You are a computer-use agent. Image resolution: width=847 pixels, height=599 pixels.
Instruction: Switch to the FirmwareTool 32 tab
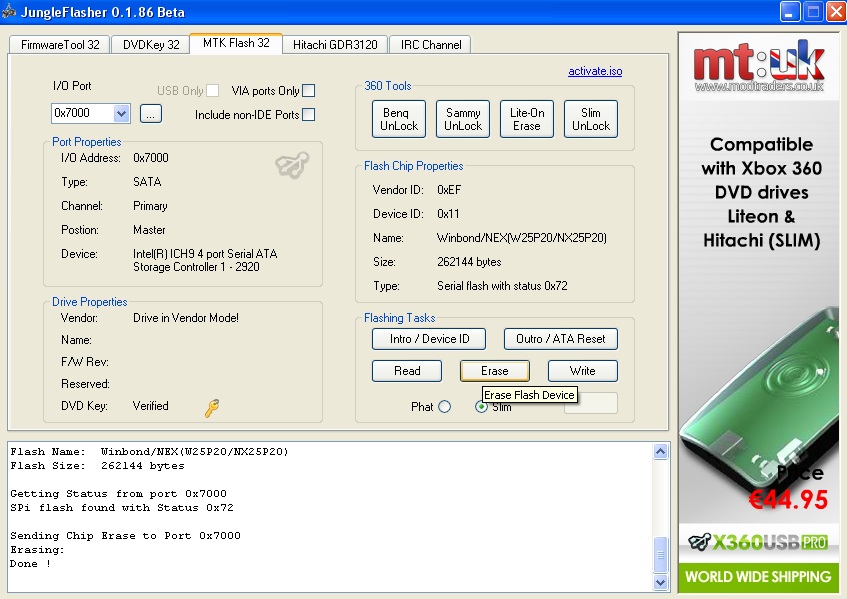point(60,45)
